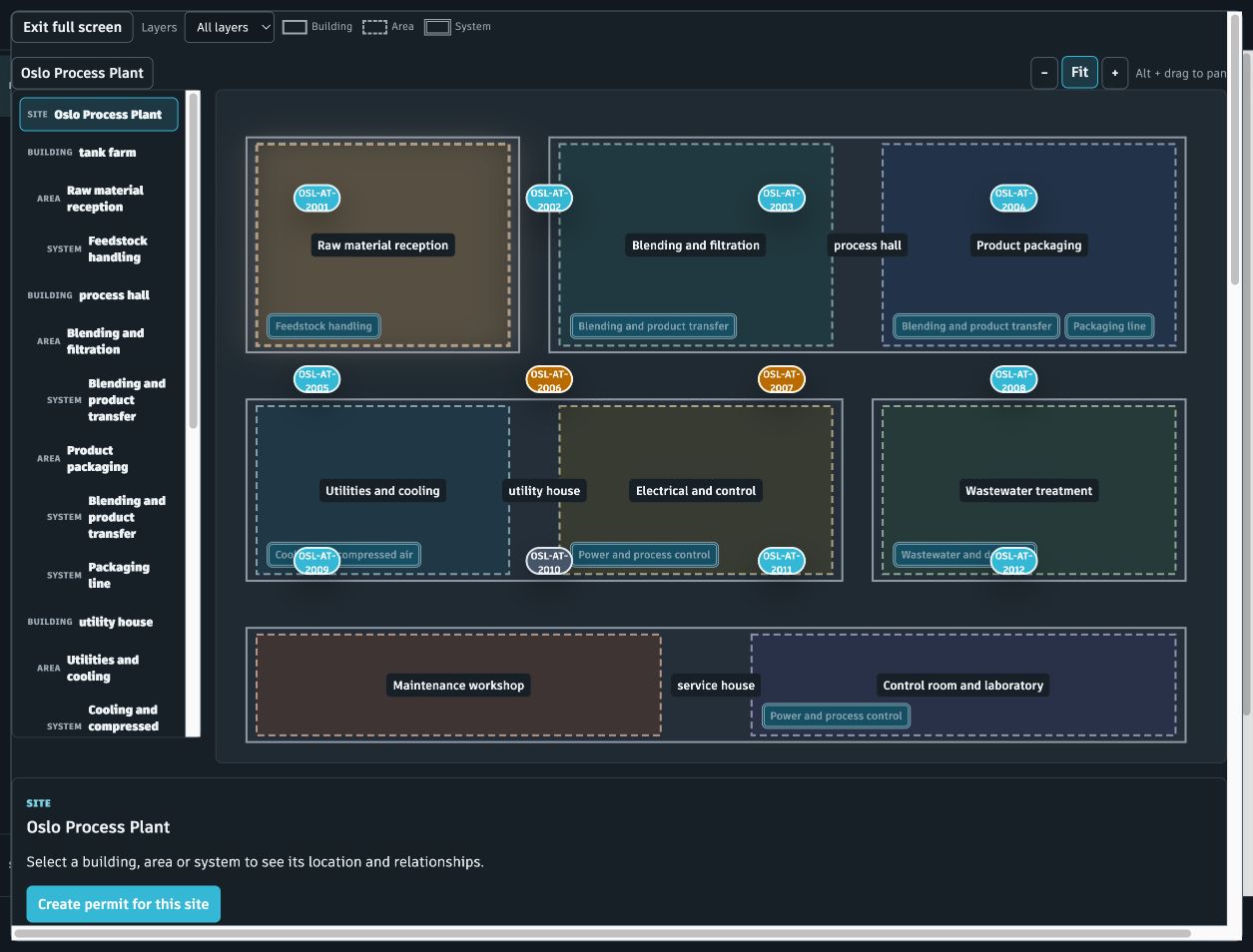The image size is (1253, 952).
Task: Select Power and process control chip in utility house
Action: pyautogui.click(x=644, y=555)
